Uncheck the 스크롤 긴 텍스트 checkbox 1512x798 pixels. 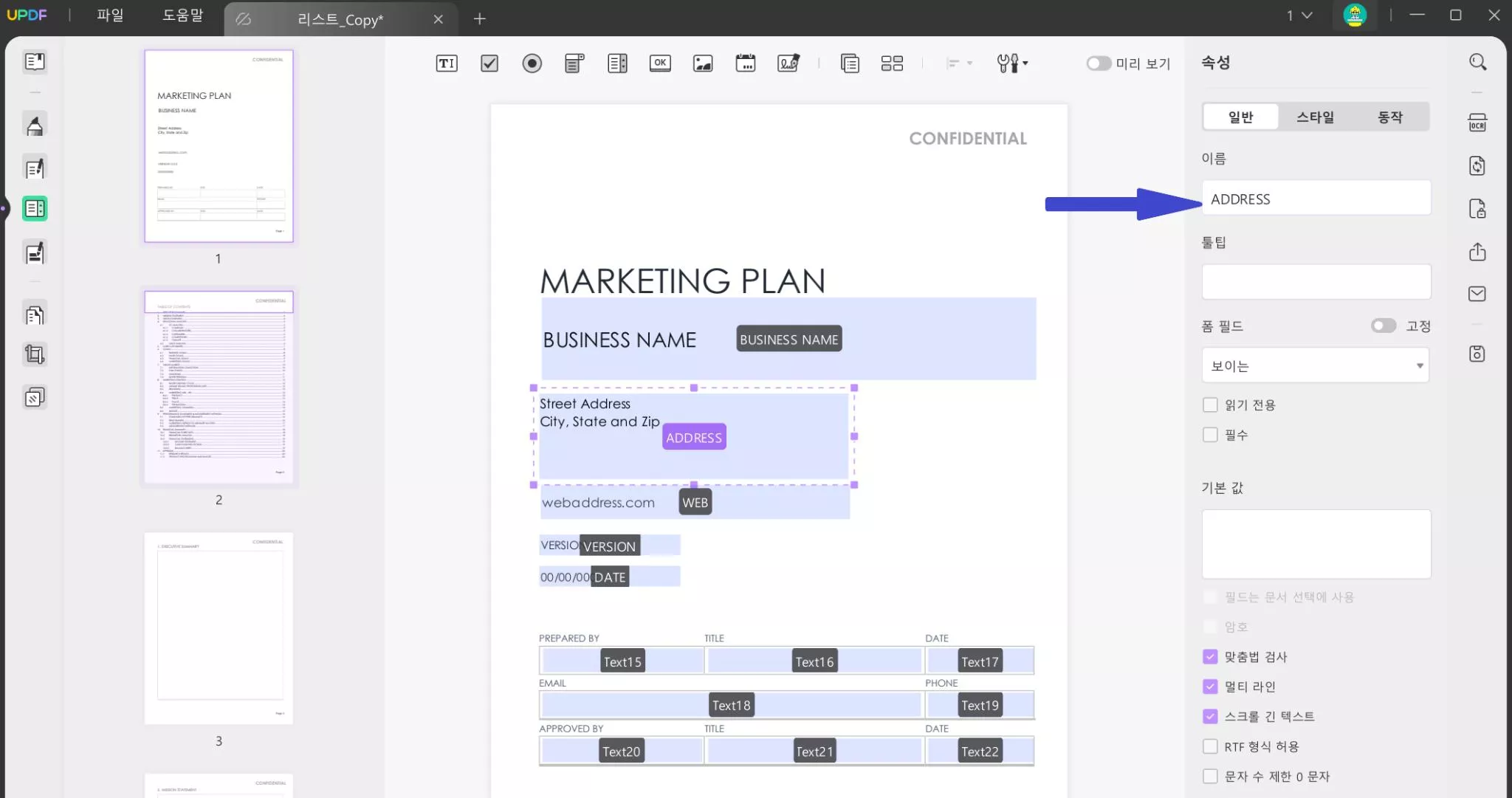point(1210,716)
